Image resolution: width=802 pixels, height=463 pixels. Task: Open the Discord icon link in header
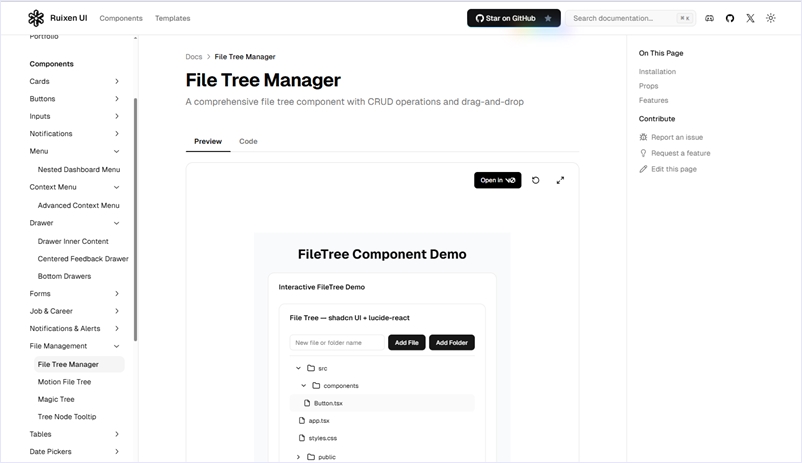pos(710,18)
